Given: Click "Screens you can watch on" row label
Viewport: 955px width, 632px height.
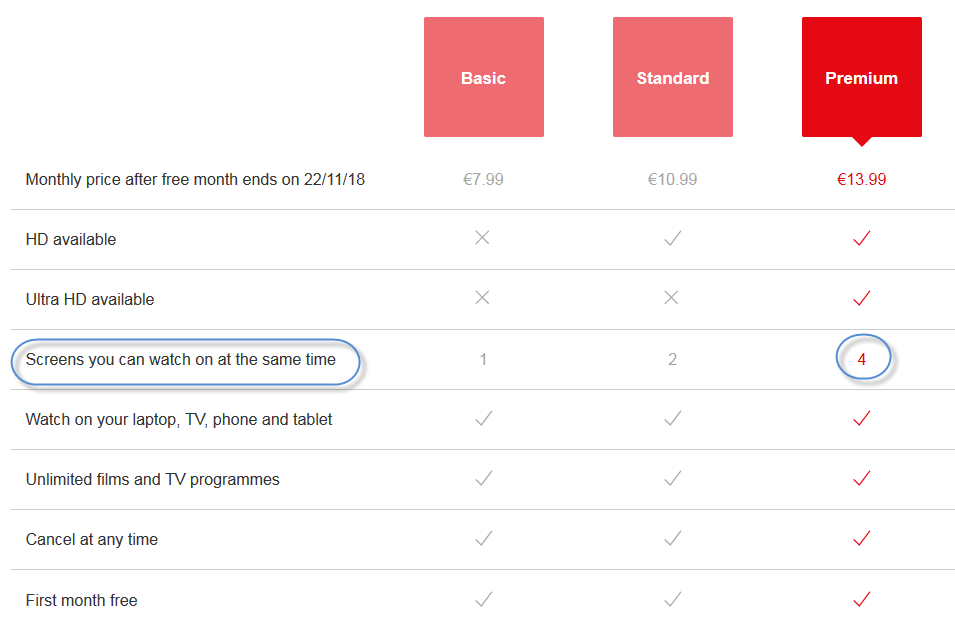Looking at the screenshot, I should coord(181,359).
